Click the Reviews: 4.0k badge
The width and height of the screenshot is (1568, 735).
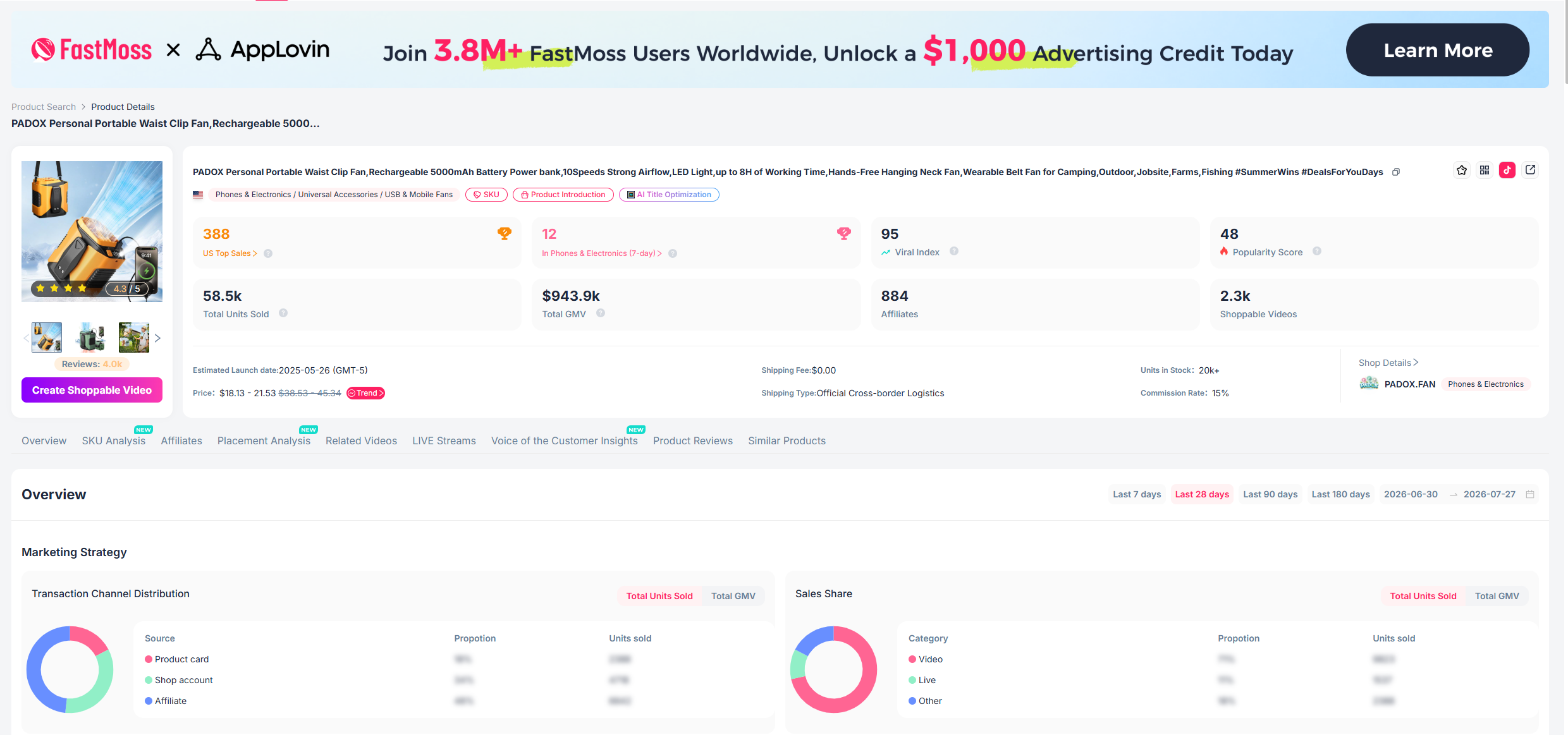click(x=92, y=364)
